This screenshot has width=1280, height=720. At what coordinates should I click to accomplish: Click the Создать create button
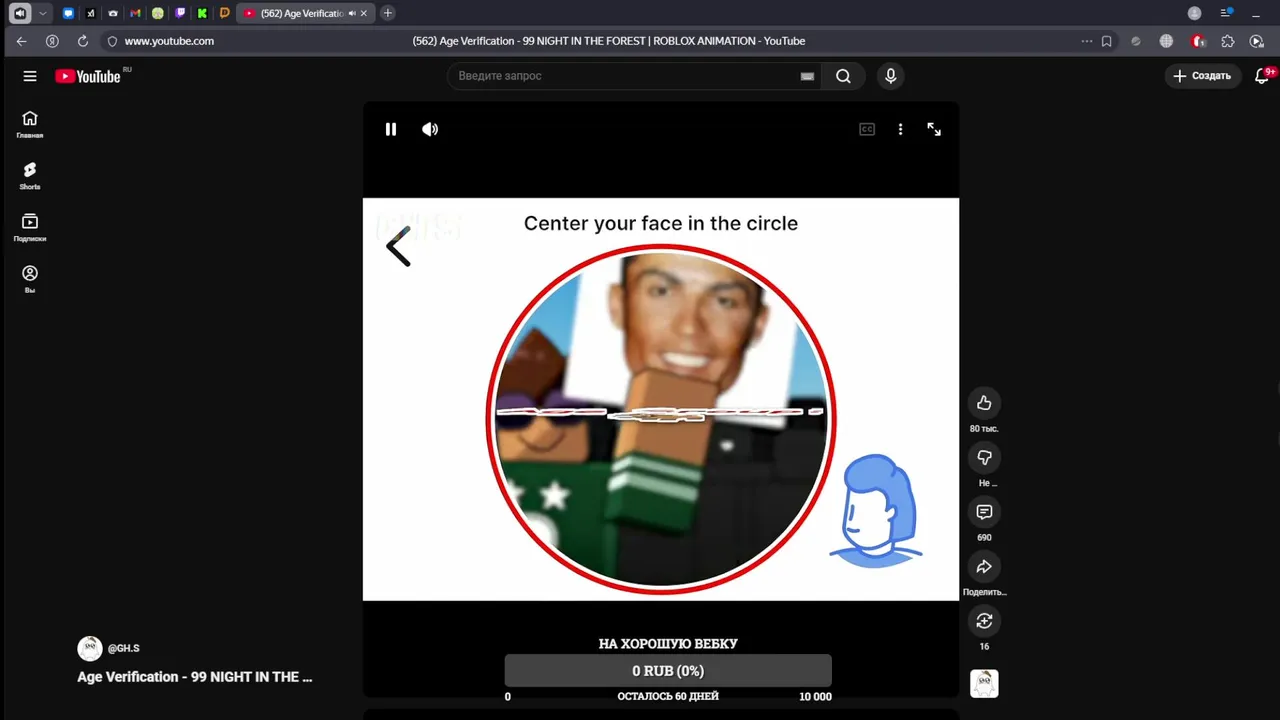point(1203,76)
